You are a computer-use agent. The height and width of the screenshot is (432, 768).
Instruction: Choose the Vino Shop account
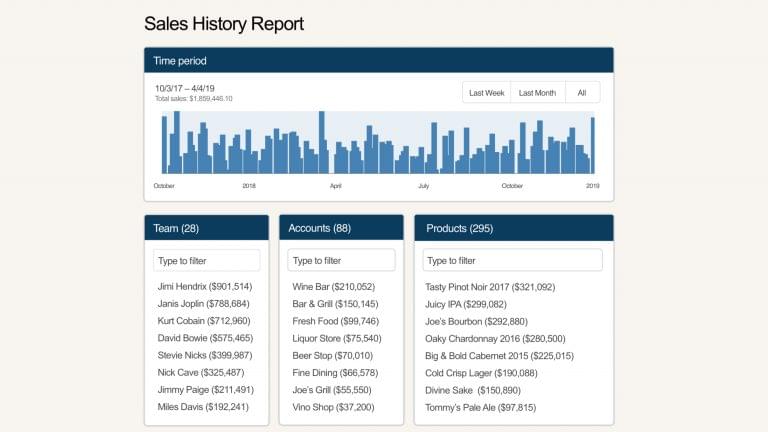(333, 407)
